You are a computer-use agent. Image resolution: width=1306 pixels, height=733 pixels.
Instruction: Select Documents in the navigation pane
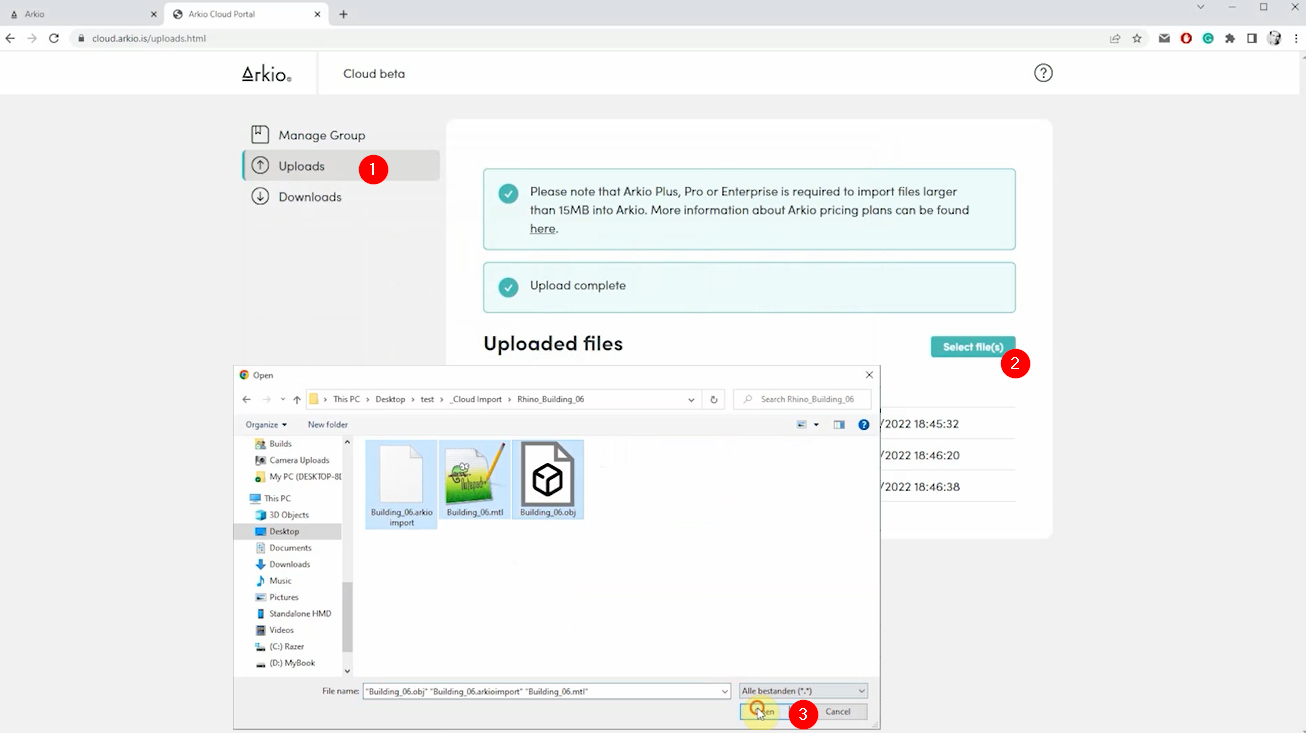click(x=288, y=548)
